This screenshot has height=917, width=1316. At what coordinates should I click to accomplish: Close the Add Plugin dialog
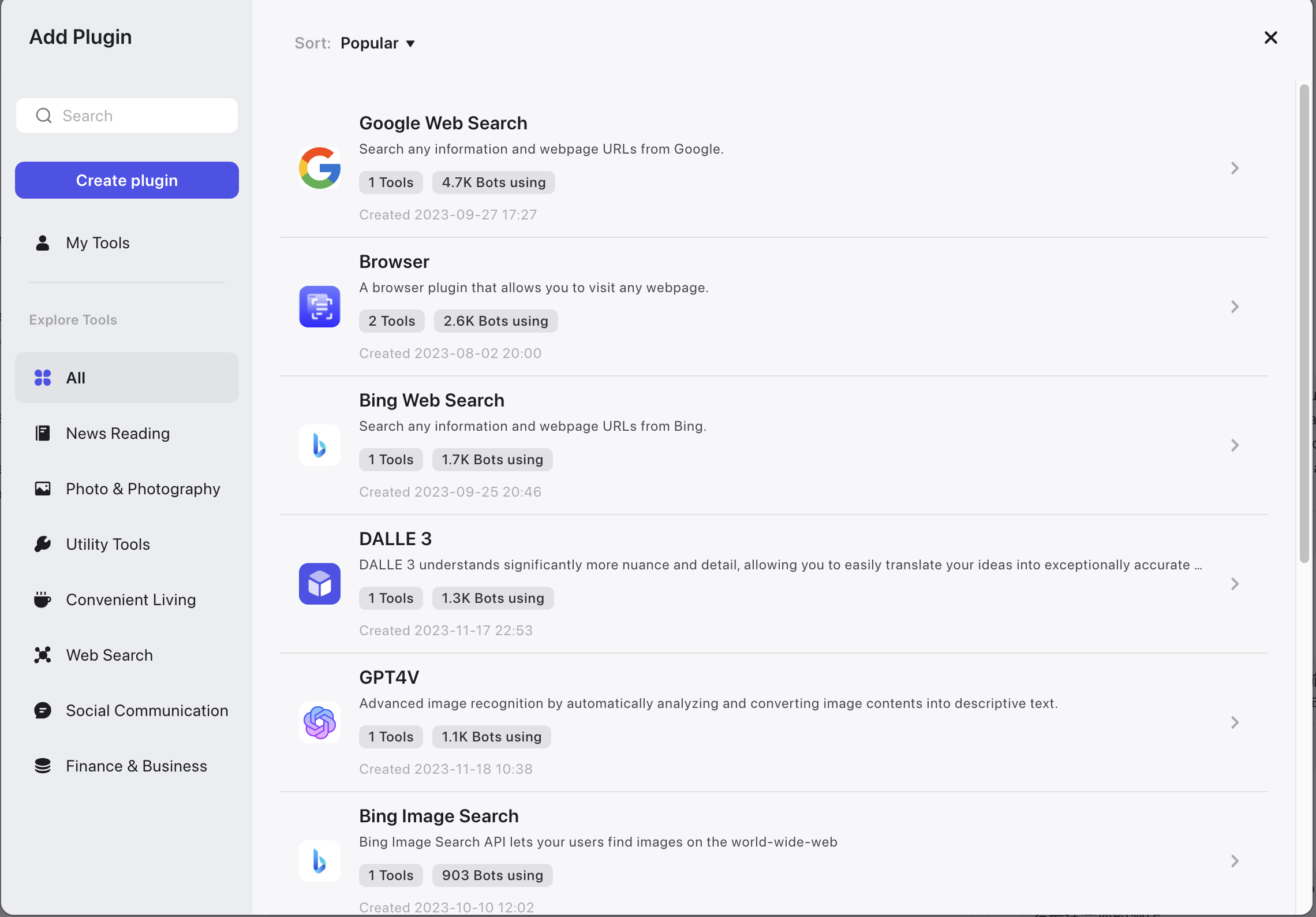pyautogui.click(x=1270, y=38)
